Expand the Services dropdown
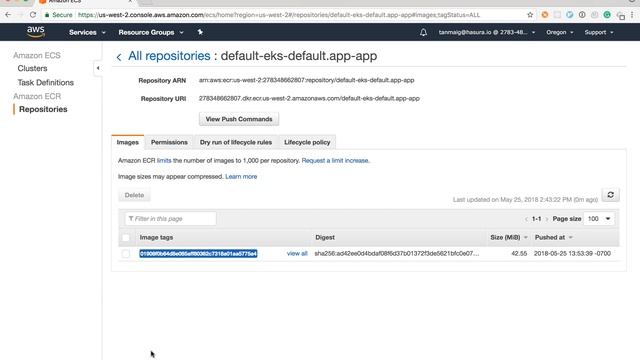The width and height of the screenshot is (640, 360). click(x=87, y=32)
